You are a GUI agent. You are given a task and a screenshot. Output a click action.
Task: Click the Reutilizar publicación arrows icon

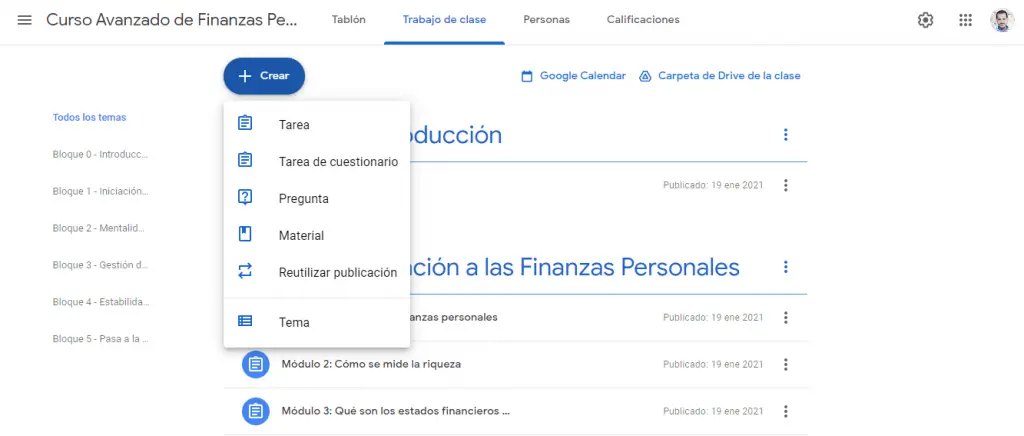(245, 272)
